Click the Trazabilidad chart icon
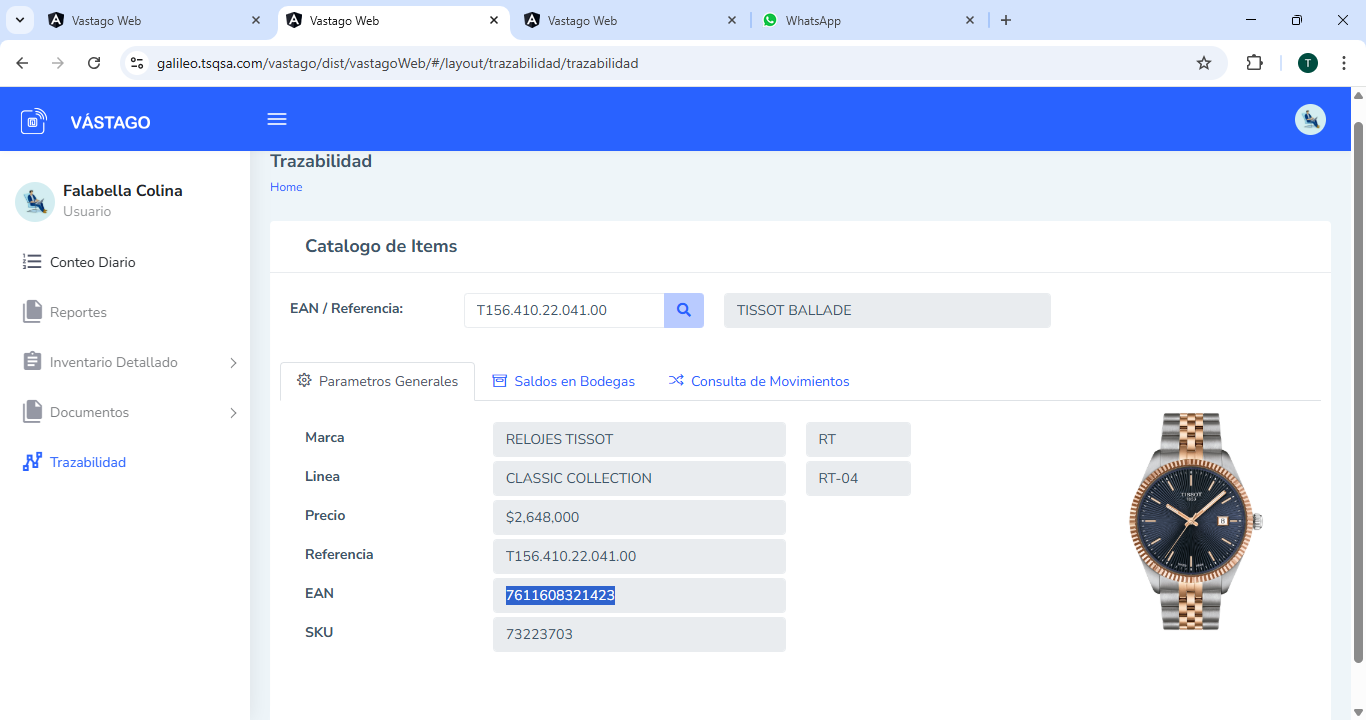1366x720 pixels. click(x=32, y=462)
